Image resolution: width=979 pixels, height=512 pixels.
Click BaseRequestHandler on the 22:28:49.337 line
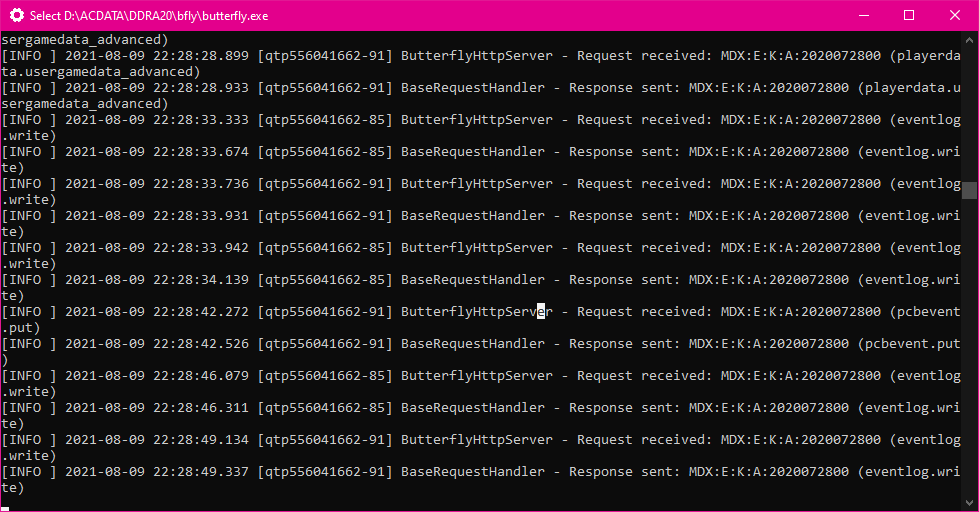(x=473, y=472)
